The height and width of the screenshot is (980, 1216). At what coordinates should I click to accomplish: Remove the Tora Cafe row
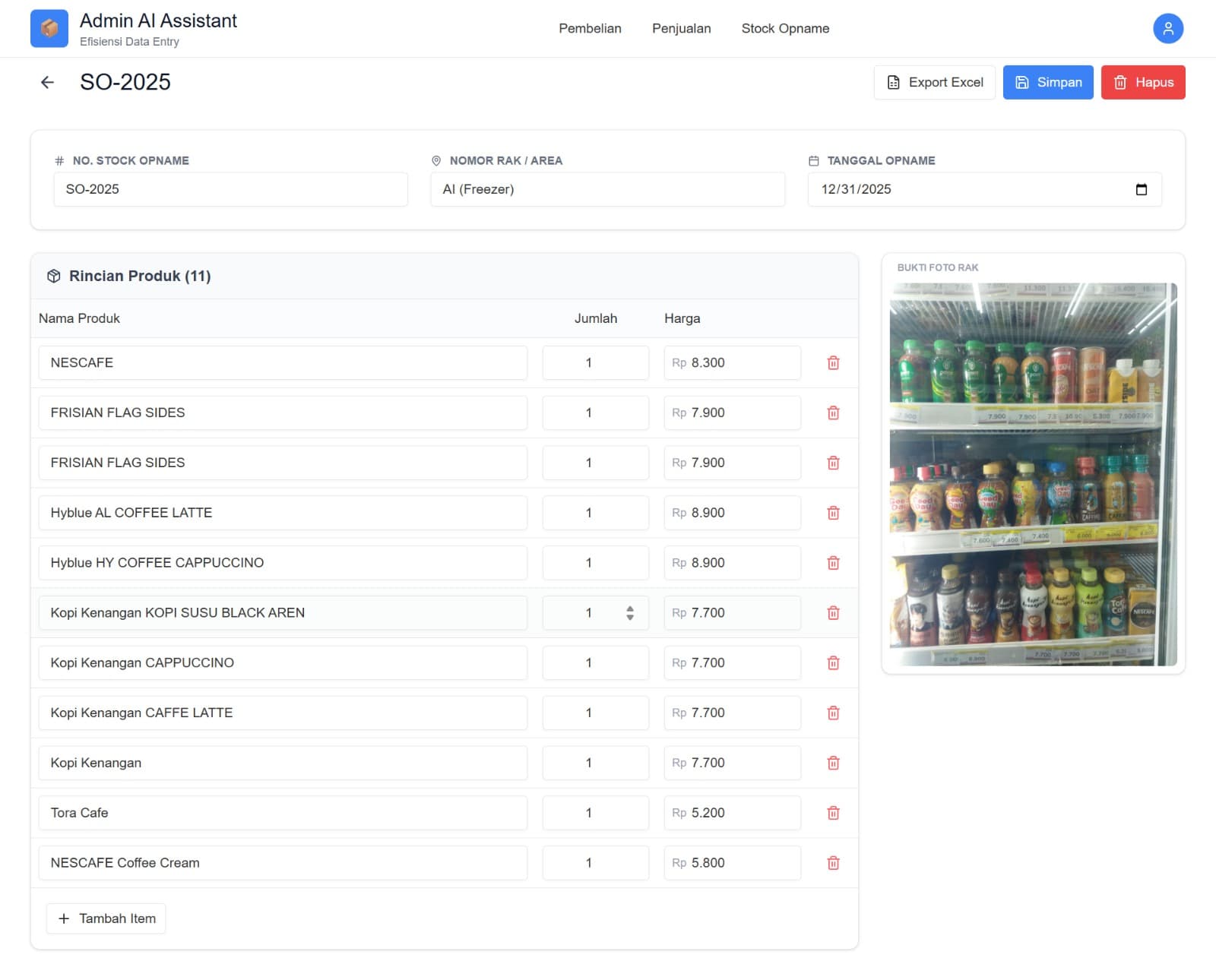pos(833,814)
